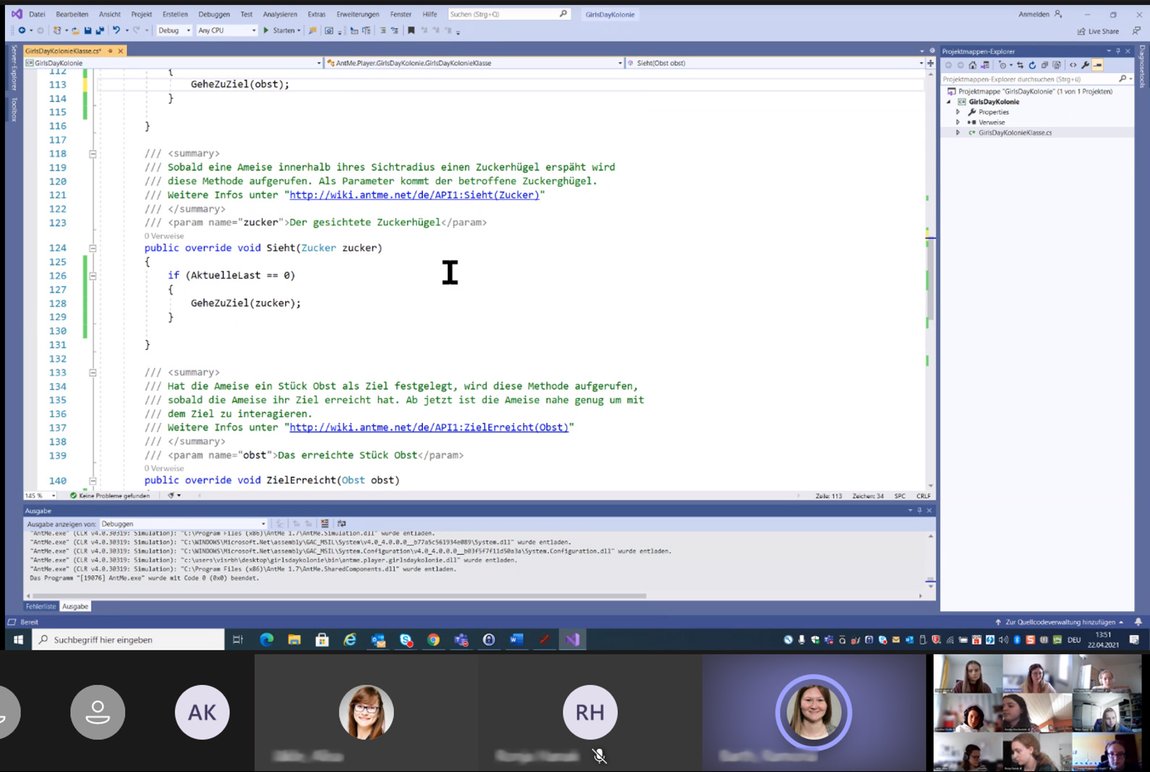The width and height of the screenshot is (1150, 772).
Task: Collapse the summary comment block at line 118
Action: point(92,154)
